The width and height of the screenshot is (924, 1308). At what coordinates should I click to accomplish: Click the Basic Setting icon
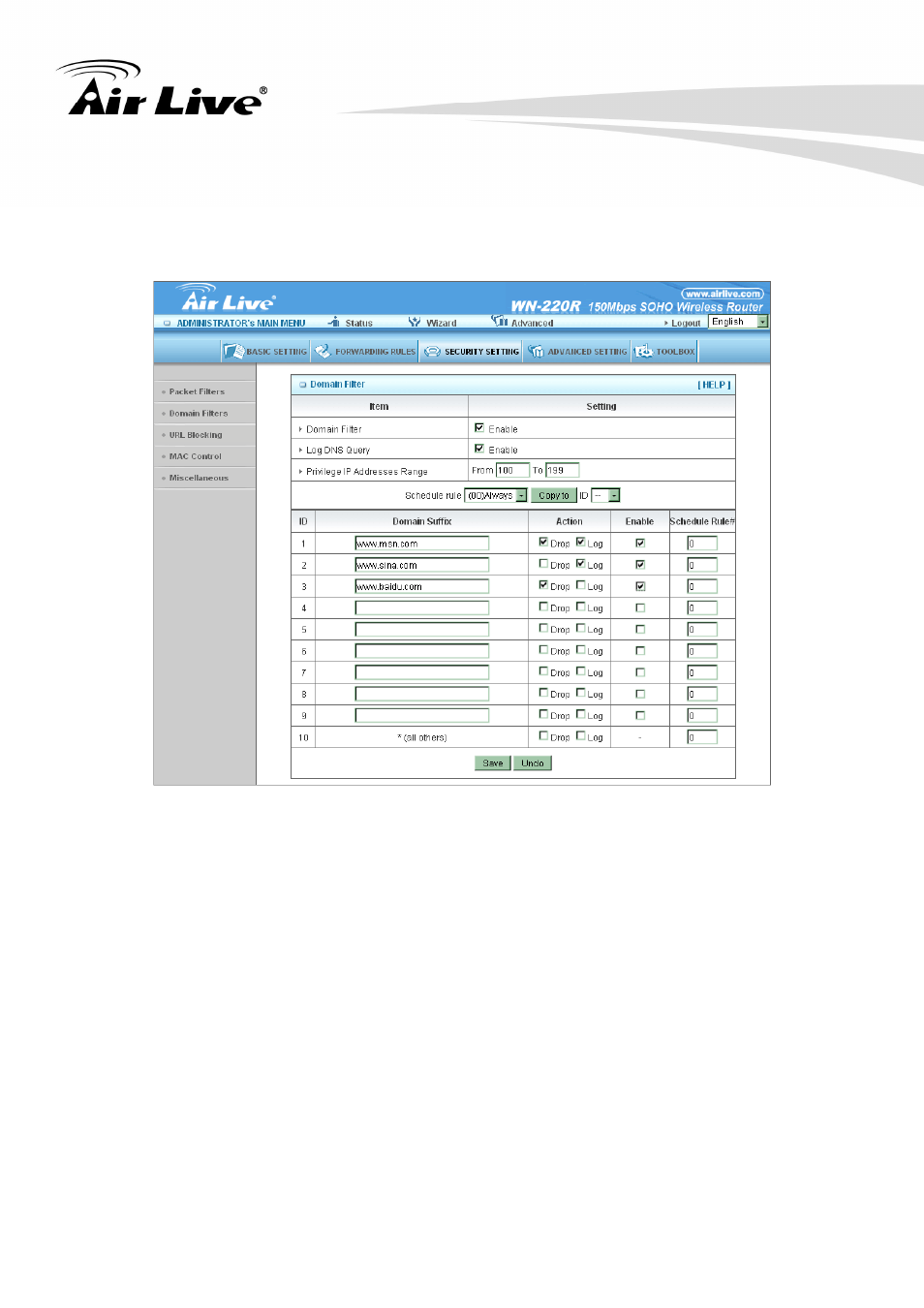(x=233, y=351)
